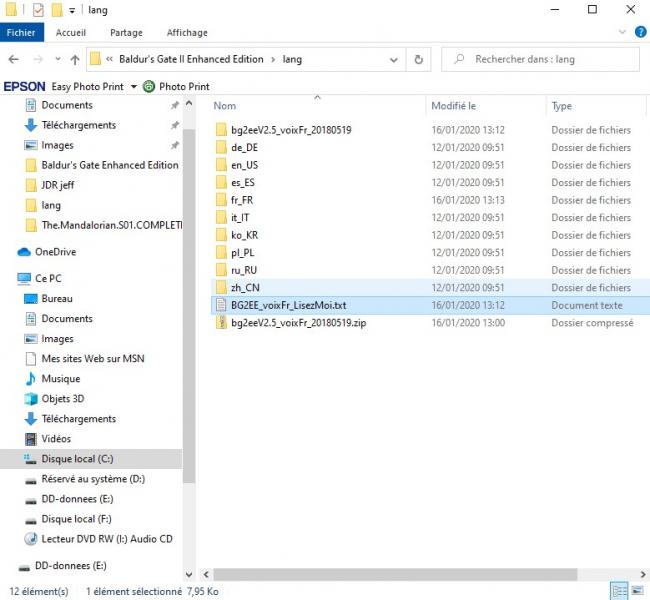
Task: Select the de_DE folder
Action: point(244,148)
